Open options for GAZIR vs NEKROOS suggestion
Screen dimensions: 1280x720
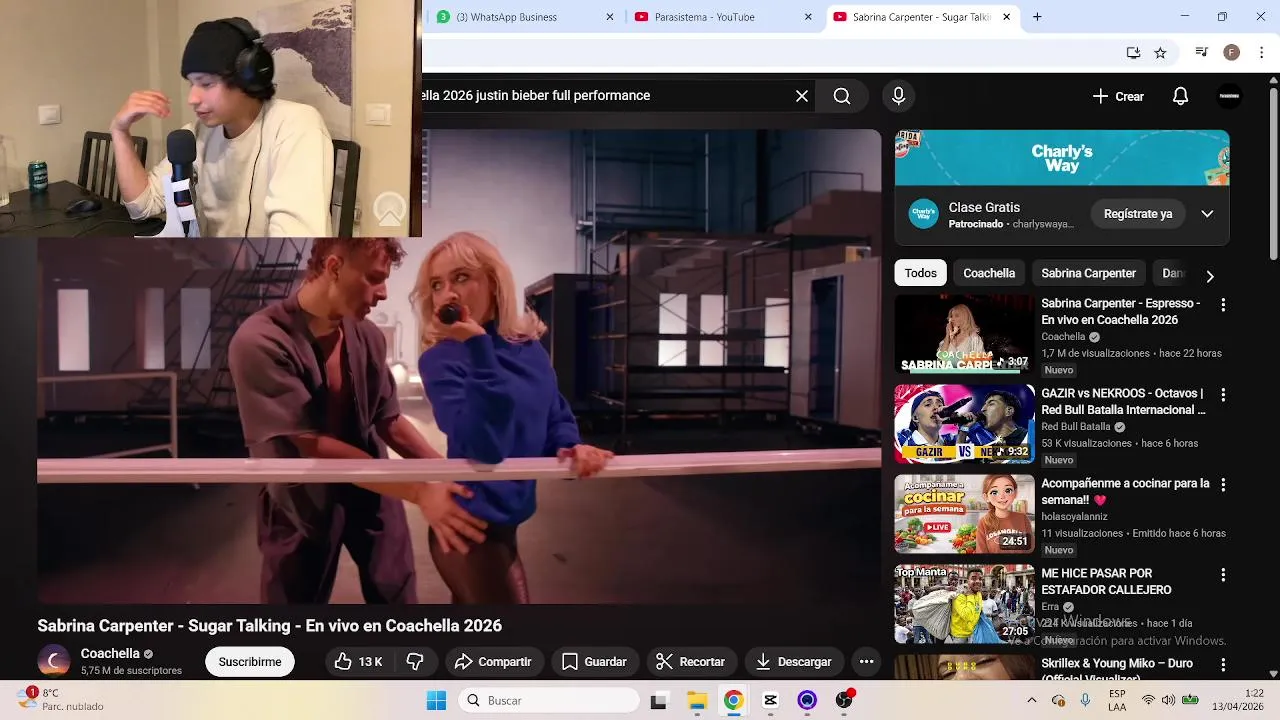(x=1222, y=395)
